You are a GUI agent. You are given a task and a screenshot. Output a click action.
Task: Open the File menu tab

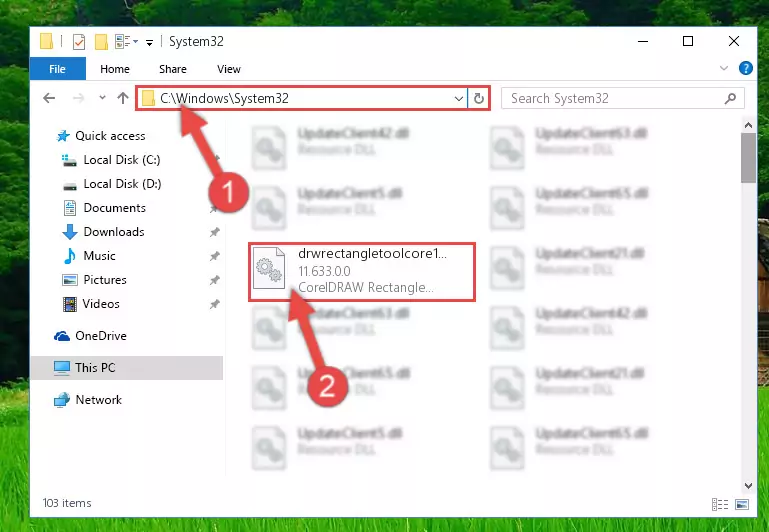coord(57,69)
